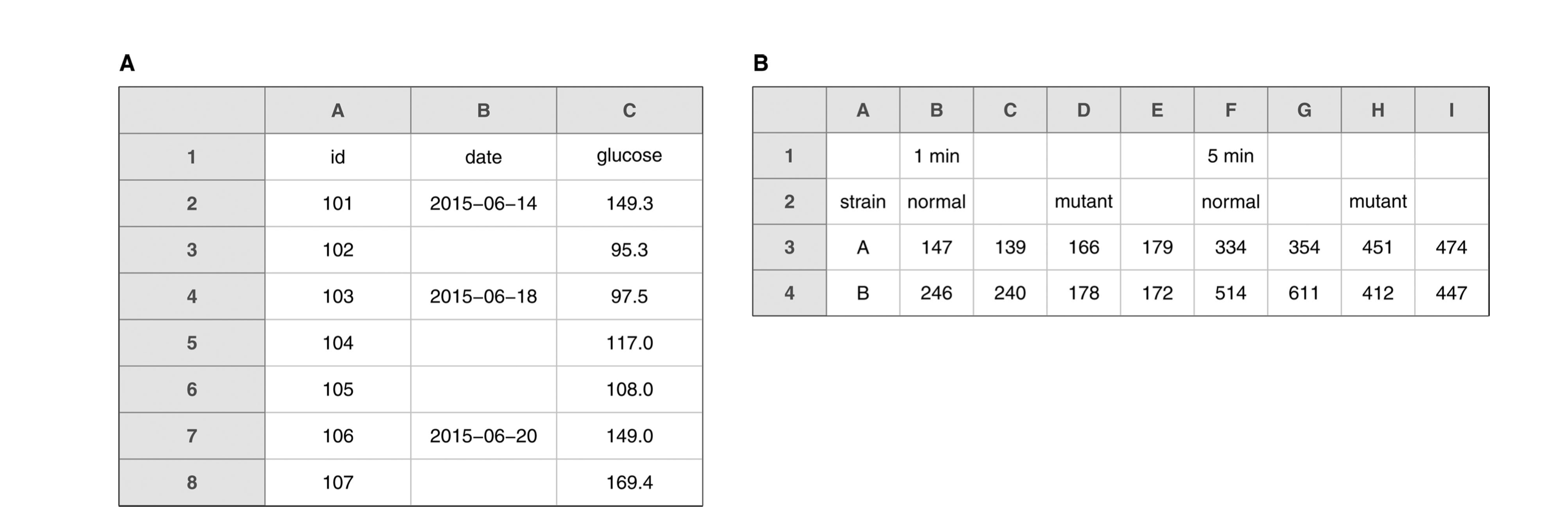
Task: Click the empty date cell beside id 102
Action: (x=483, y=250)
